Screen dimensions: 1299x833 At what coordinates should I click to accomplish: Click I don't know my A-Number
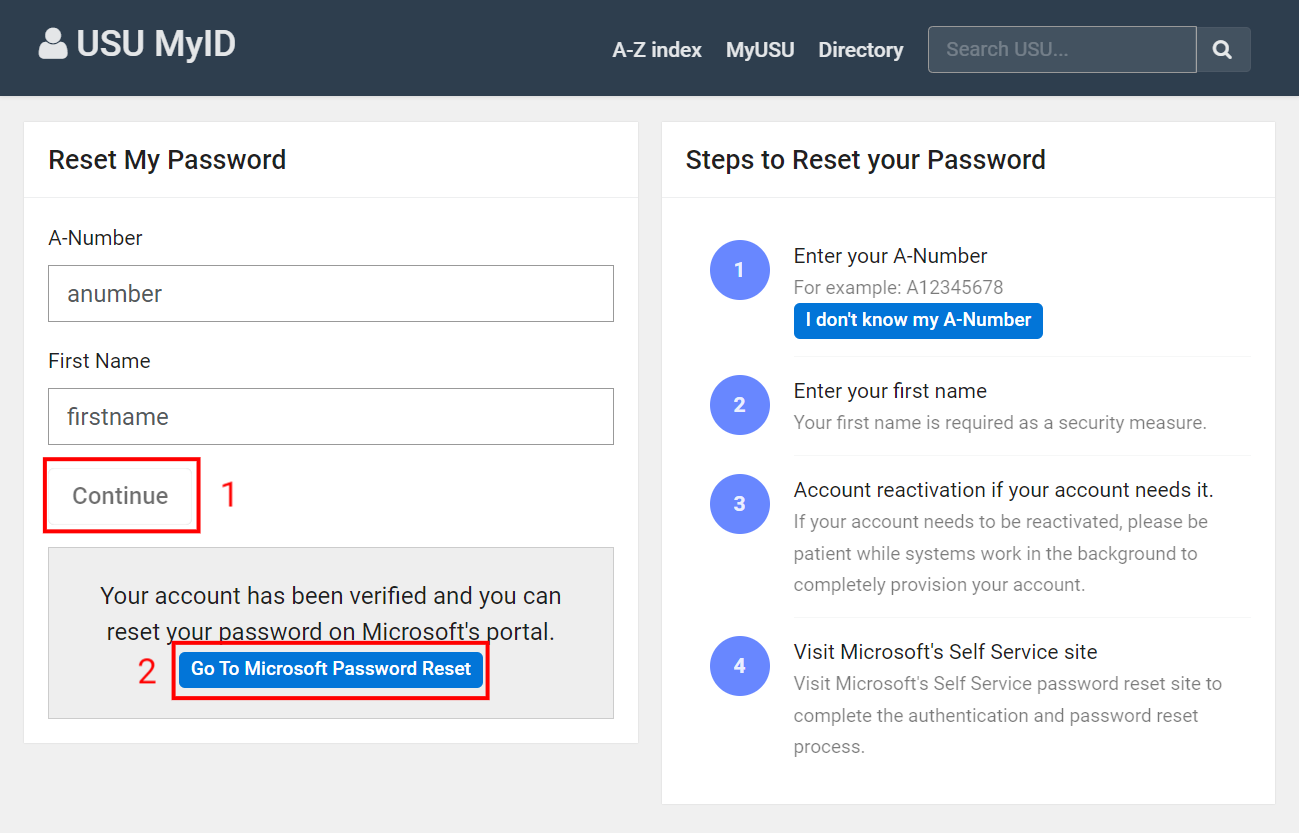(918, 320)
